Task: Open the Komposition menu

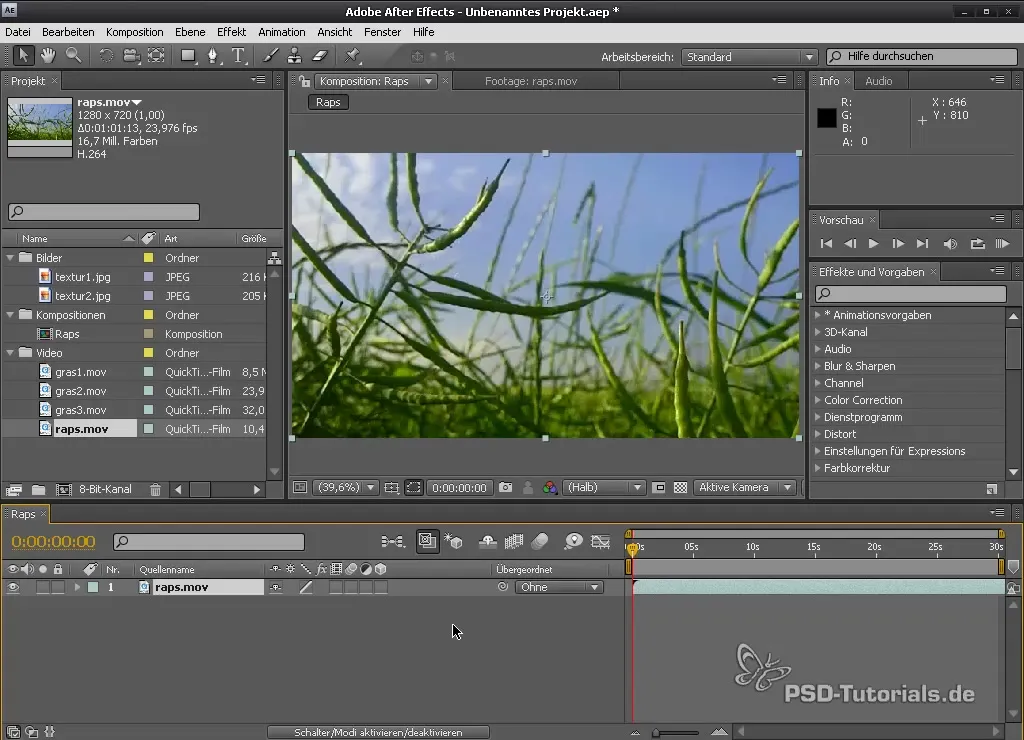Action: (135, 32)
